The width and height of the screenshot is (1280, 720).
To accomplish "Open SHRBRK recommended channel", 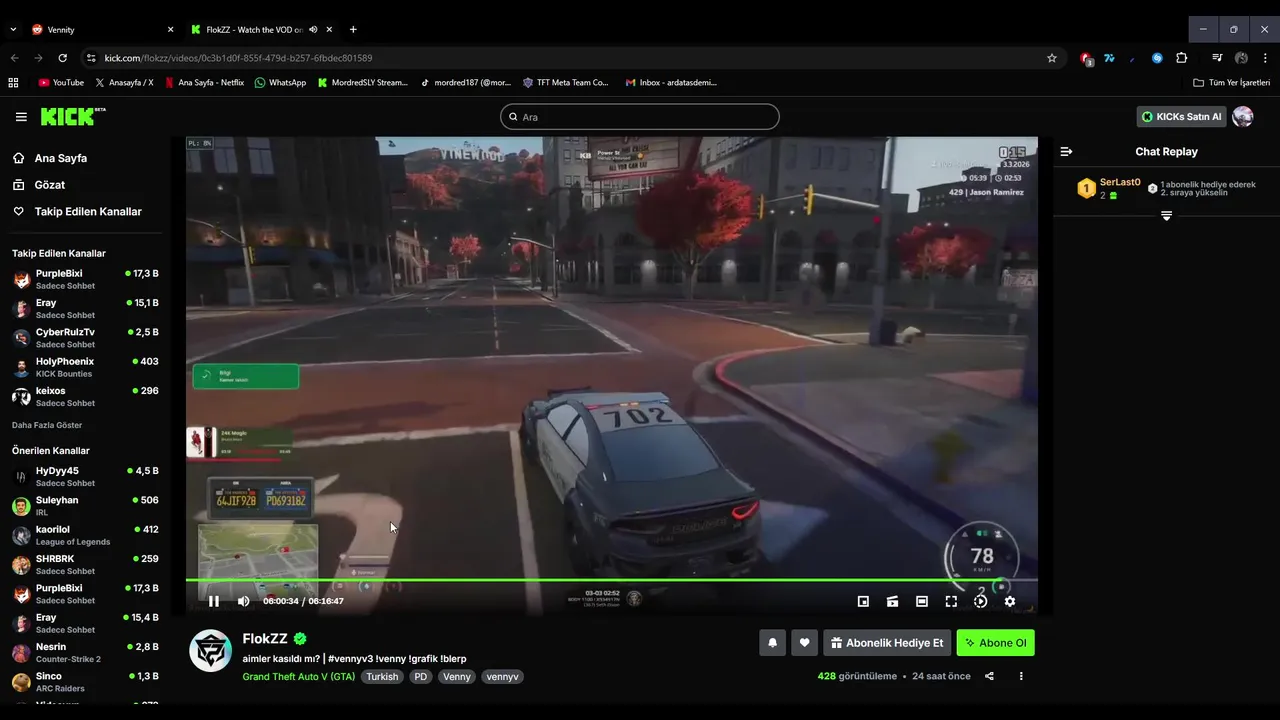I will pos(85,565).
